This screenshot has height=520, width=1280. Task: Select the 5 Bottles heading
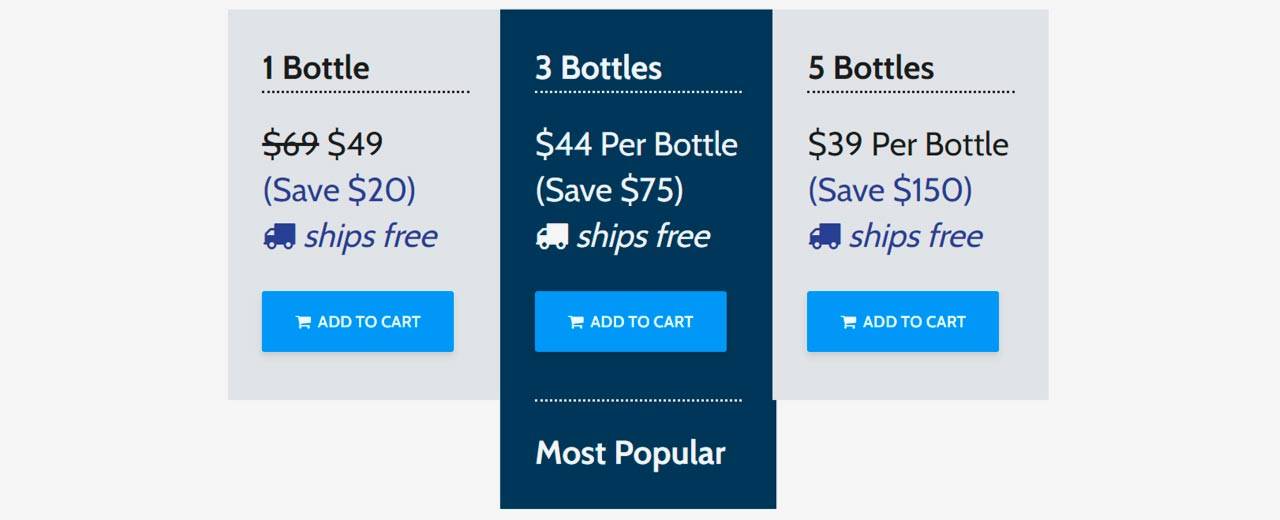point(871,68)
